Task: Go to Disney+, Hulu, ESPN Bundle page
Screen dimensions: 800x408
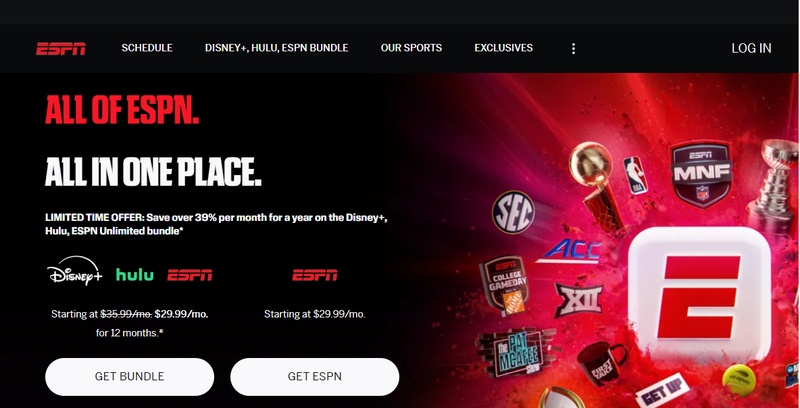Action: (x=277, y=48)
